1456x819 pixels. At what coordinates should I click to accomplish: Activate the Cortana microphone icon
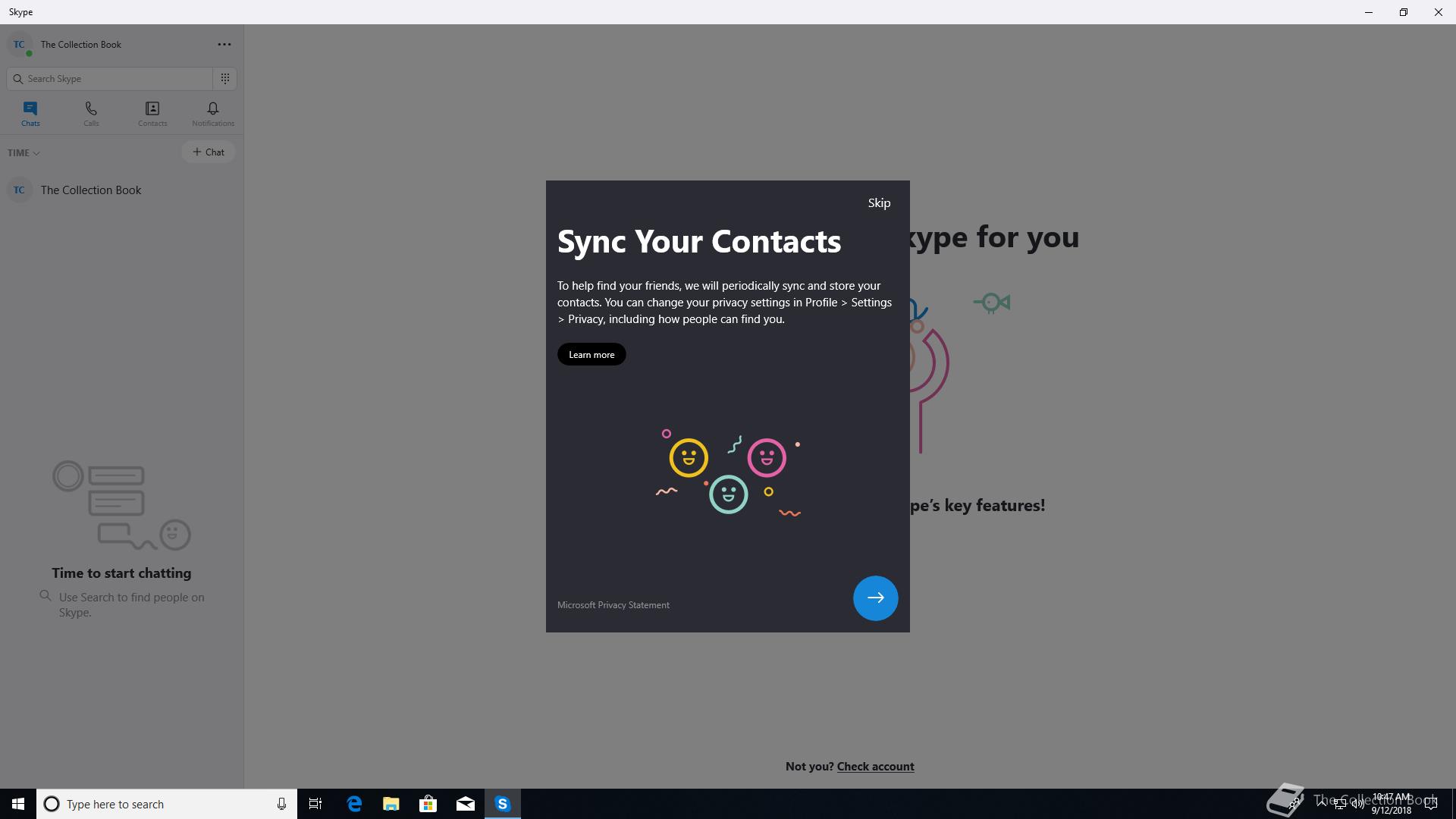pyautogui.click(x=281, y=804)
